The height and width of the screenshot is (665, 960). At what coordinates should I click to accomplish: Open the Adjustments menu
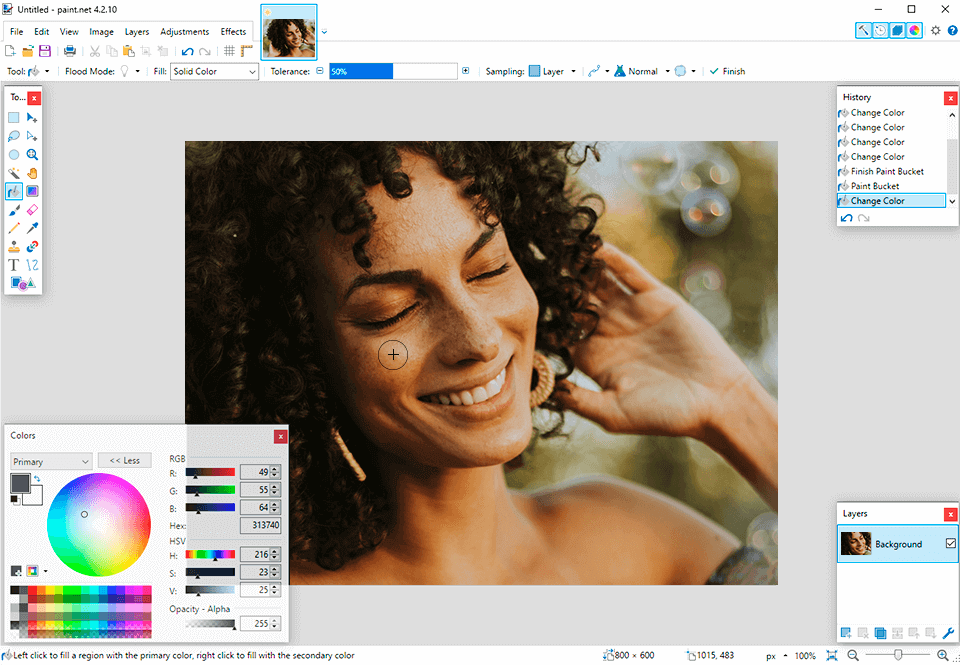click(x=184, y=32)
